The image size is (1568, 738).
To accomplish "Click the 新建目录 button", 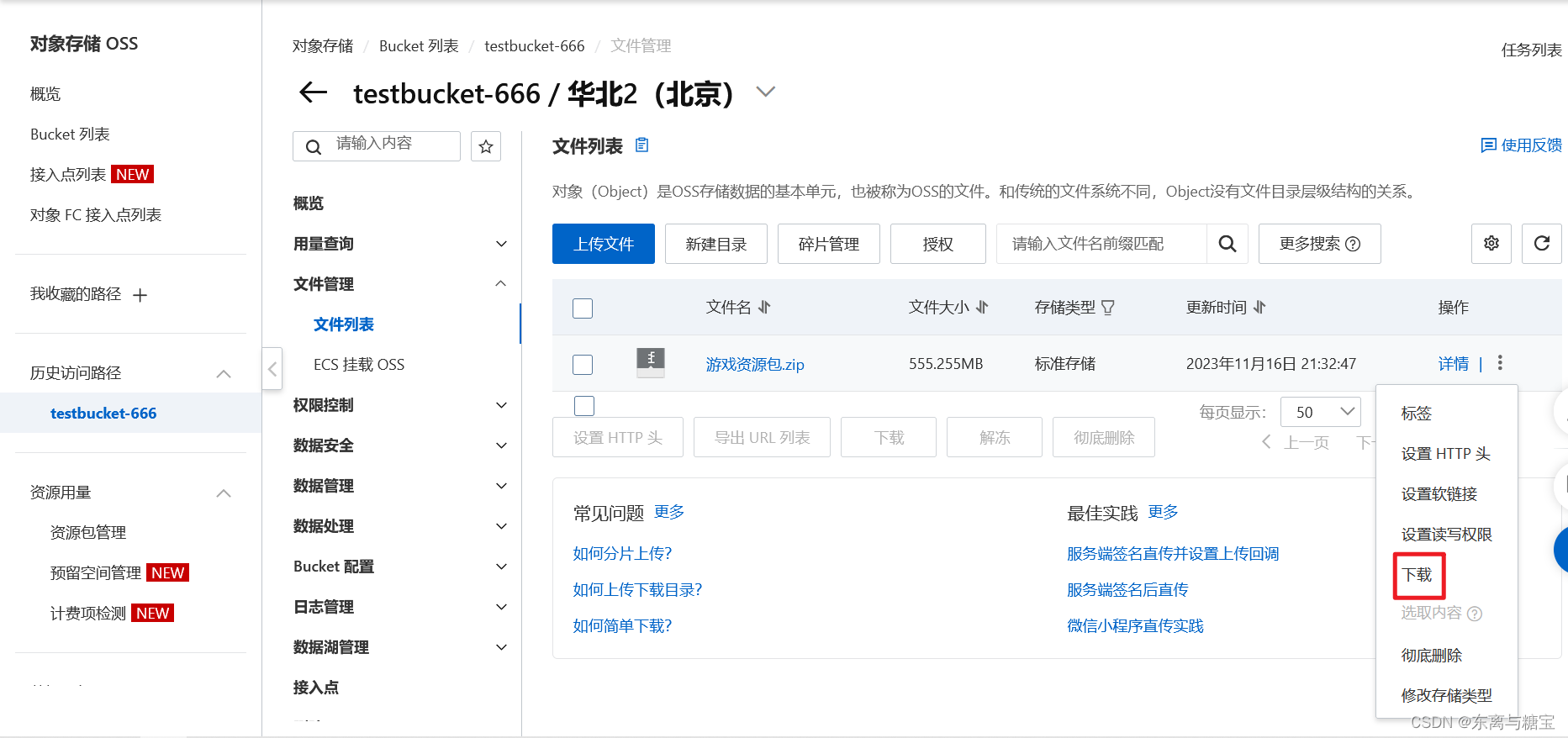I will point(716,244).
